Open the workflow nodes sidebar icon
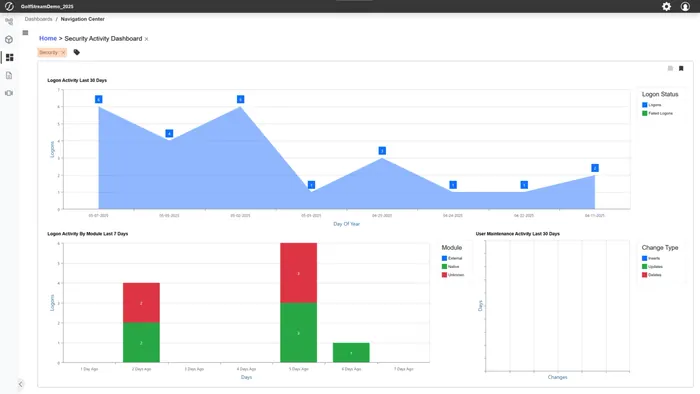This screenshot has width=700, height=394. pyautogui.click(x=9, y=21)
